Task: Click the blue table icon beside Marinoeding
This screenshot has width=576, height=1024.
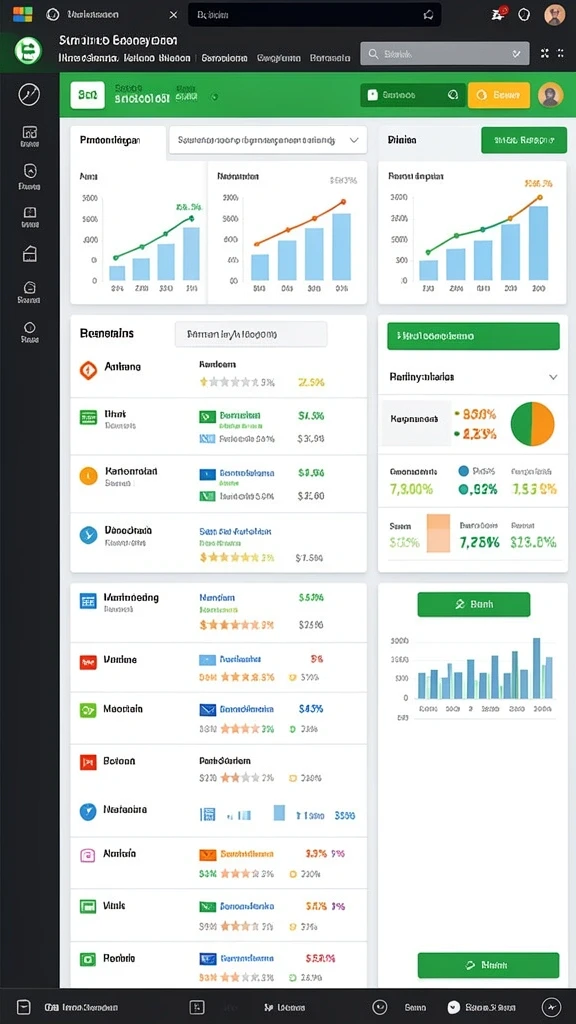Action: point(88,601)
